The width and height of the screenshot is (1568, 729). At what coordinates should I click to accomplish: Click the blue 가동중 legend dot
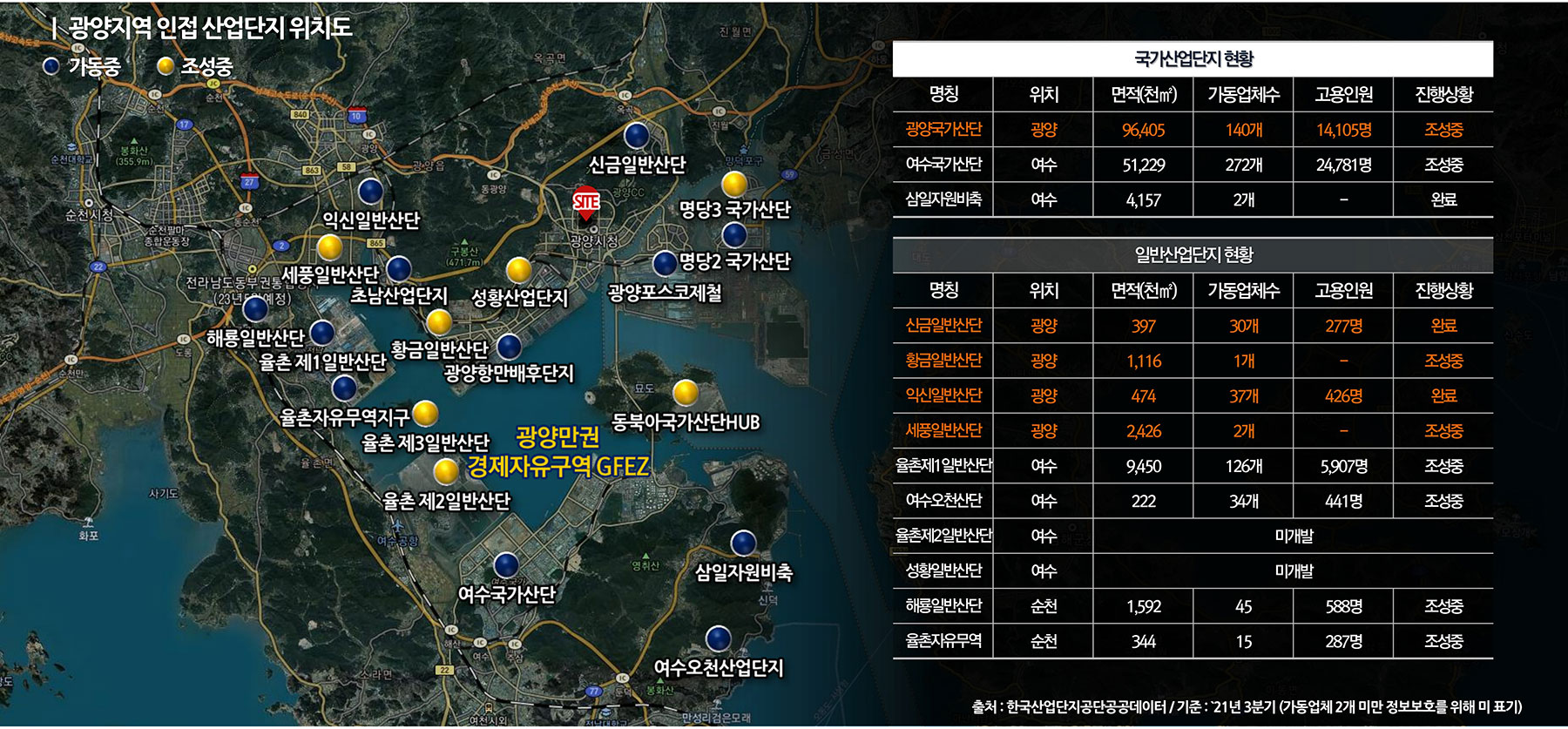(x=51, y=66)
